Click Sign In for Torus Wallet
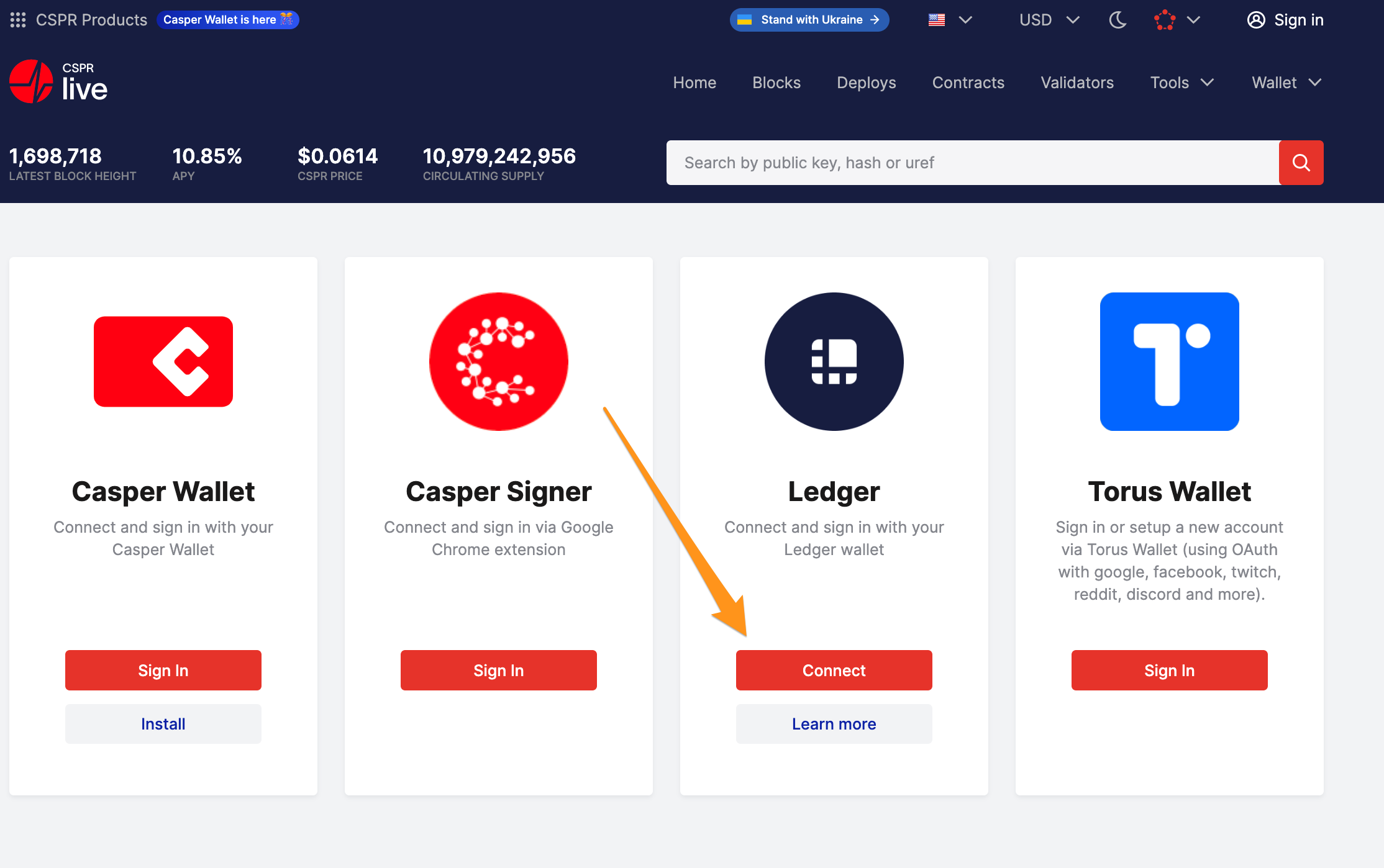 tap(1169, 670)
